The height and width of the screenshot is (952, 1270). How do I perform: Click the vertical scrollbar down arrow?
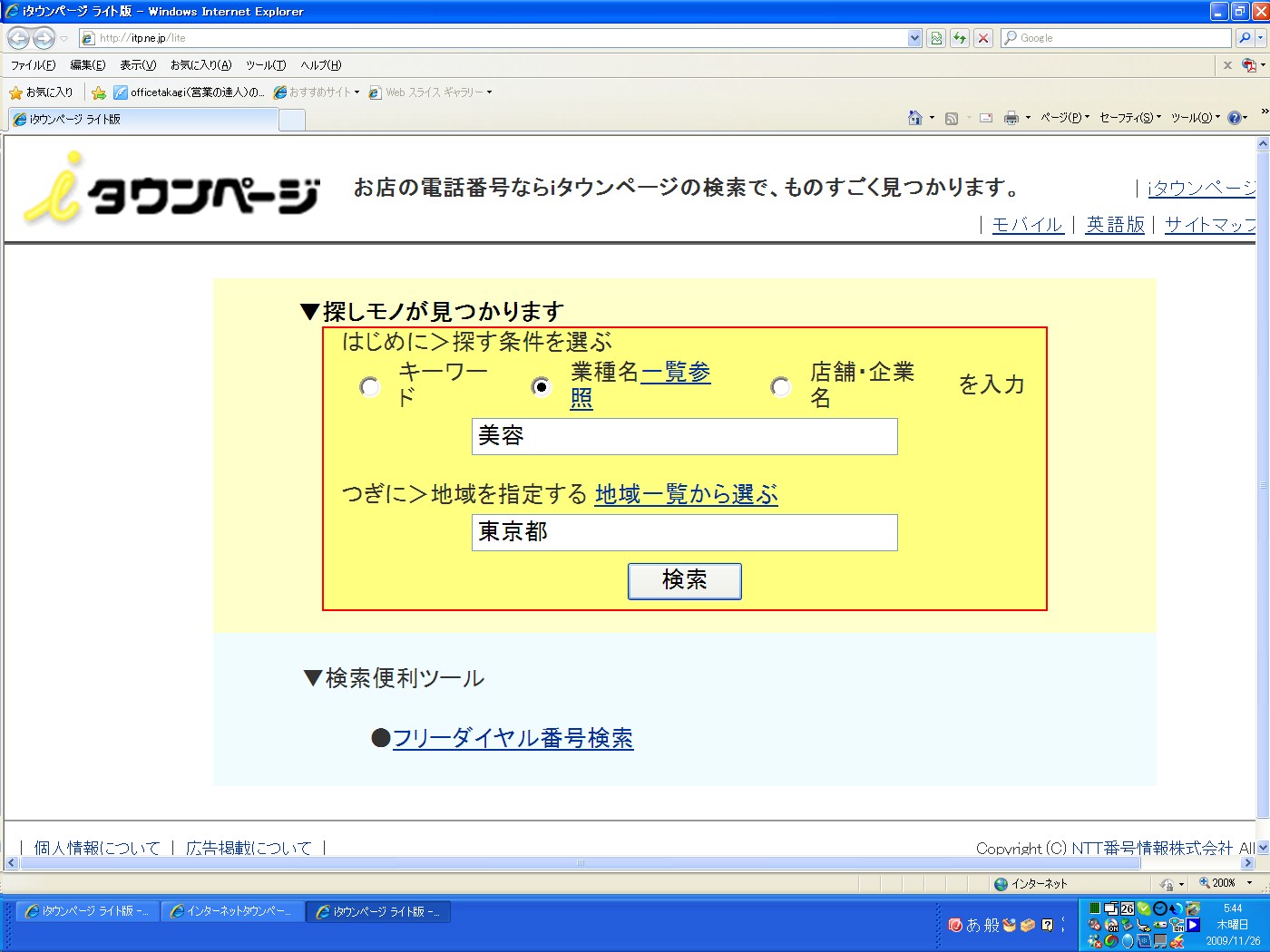1263,848
